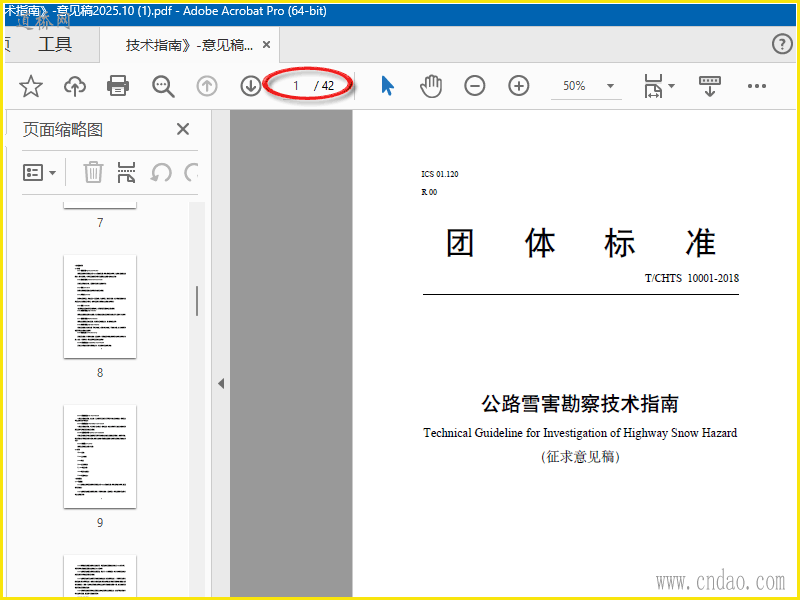Image resolution: width=800 pixels, height=600 pixels.
Task: Click thumbnail label number 7
Action: [x=100, y=223]
